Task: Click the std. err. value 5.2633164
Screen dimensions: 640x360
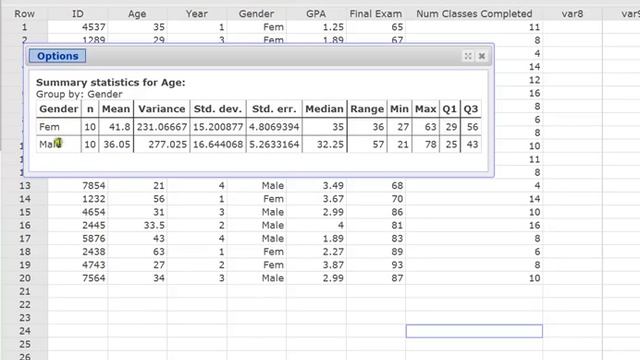Action: (x=274, y=144)
